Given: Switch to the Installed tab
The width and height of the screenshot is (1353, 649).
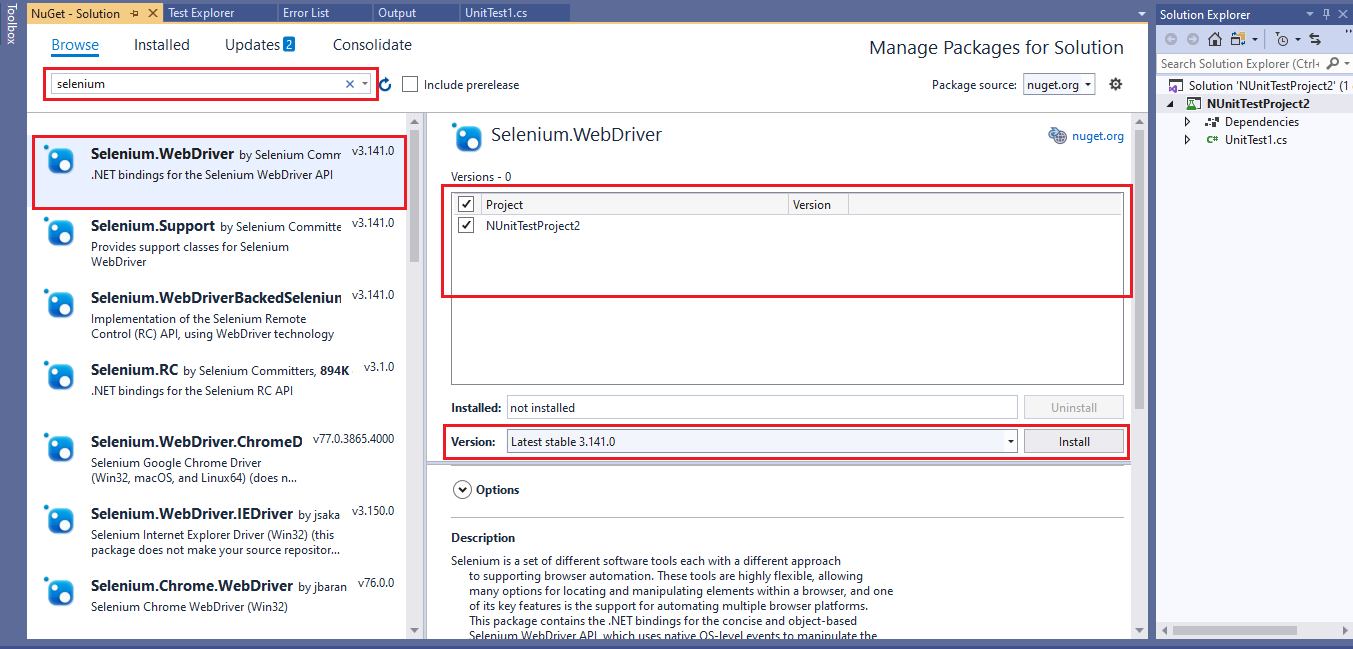Looking at the screenshot, I should pos(162,45).
